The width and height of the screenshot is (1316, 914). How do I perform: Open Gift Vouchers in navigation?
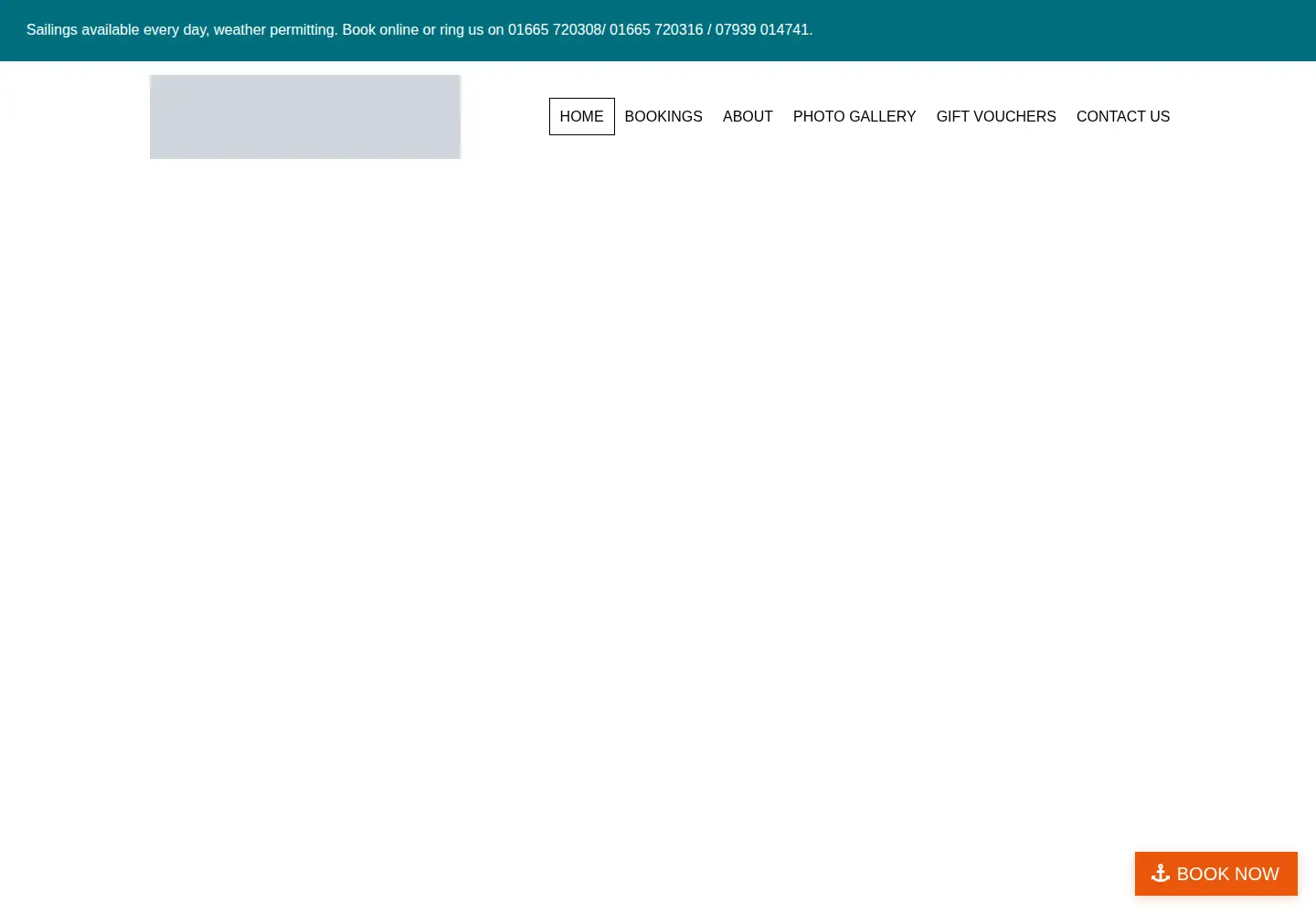point(996,116)
